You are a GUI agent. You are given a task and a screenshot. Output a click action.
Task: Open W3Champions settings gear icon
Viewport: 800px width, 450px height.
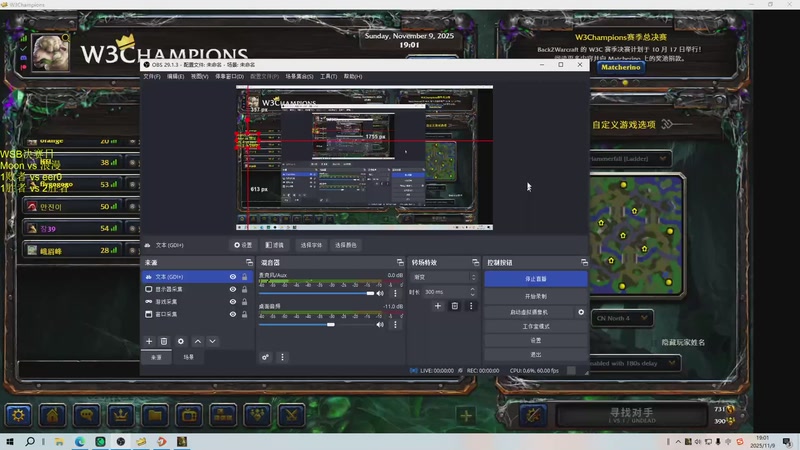tap(18, 415)
